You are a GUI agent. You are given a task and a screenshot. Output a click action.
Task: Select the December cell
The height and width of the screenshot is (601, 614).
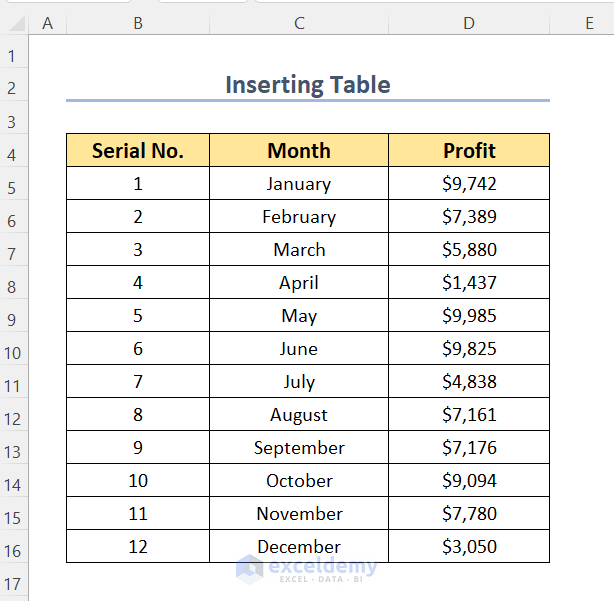[299, 547]
